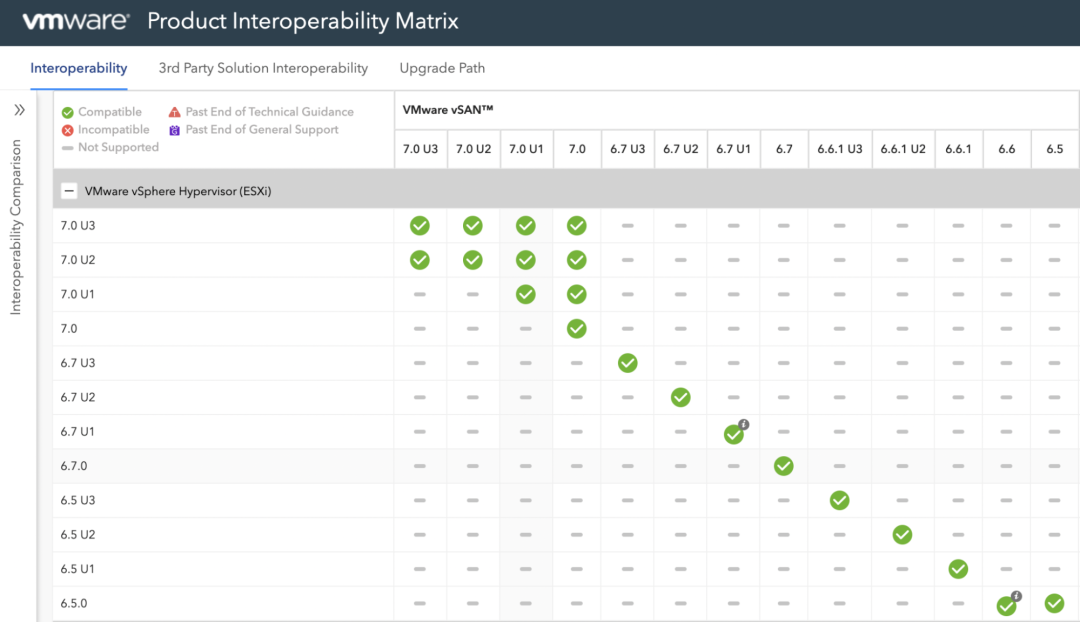Image resolution: width=1080 pixels, height=622 pixels.
Task: Click the 7.0 U1 vSAN column header
Action: tap(526, 149)
